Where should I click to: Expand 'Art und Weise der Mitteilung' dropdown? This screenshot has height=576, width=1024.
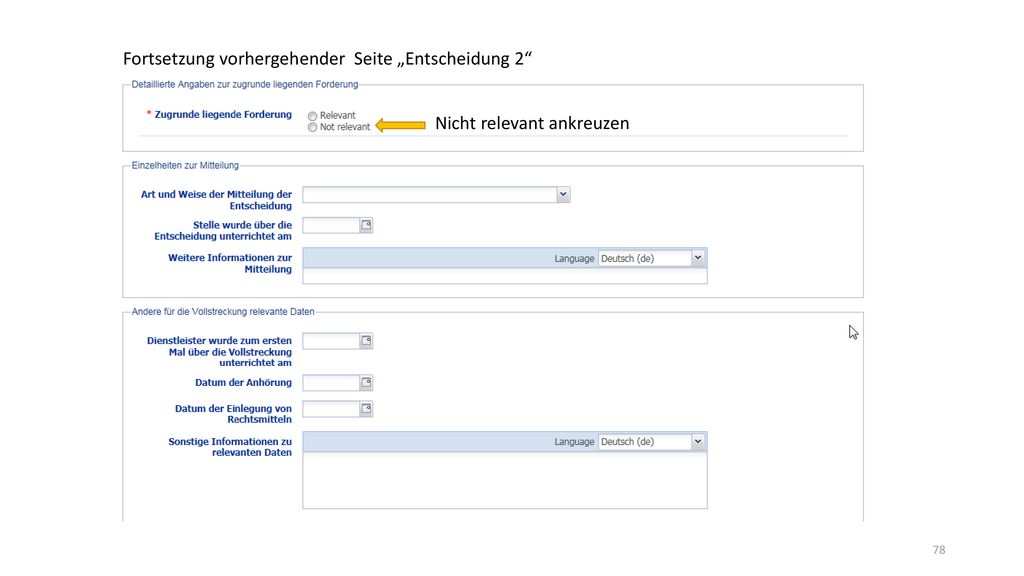(563, 195)
